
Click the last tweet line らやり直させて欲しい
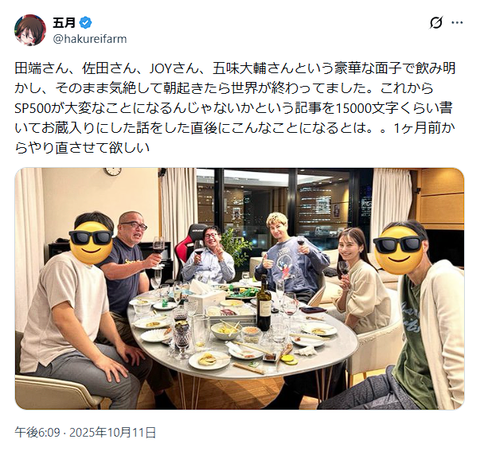82,148
